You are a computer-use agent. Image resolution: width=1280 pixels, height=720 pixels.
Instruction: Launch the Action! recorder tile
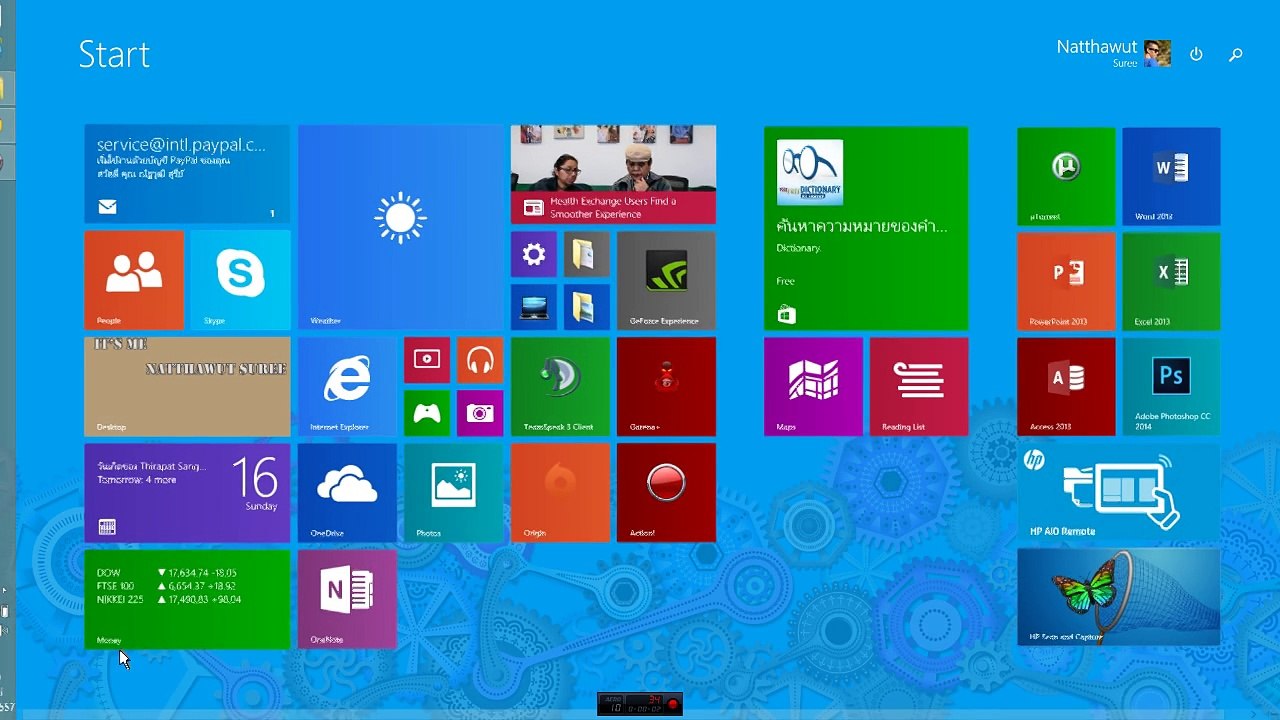[x=666, y=493]
